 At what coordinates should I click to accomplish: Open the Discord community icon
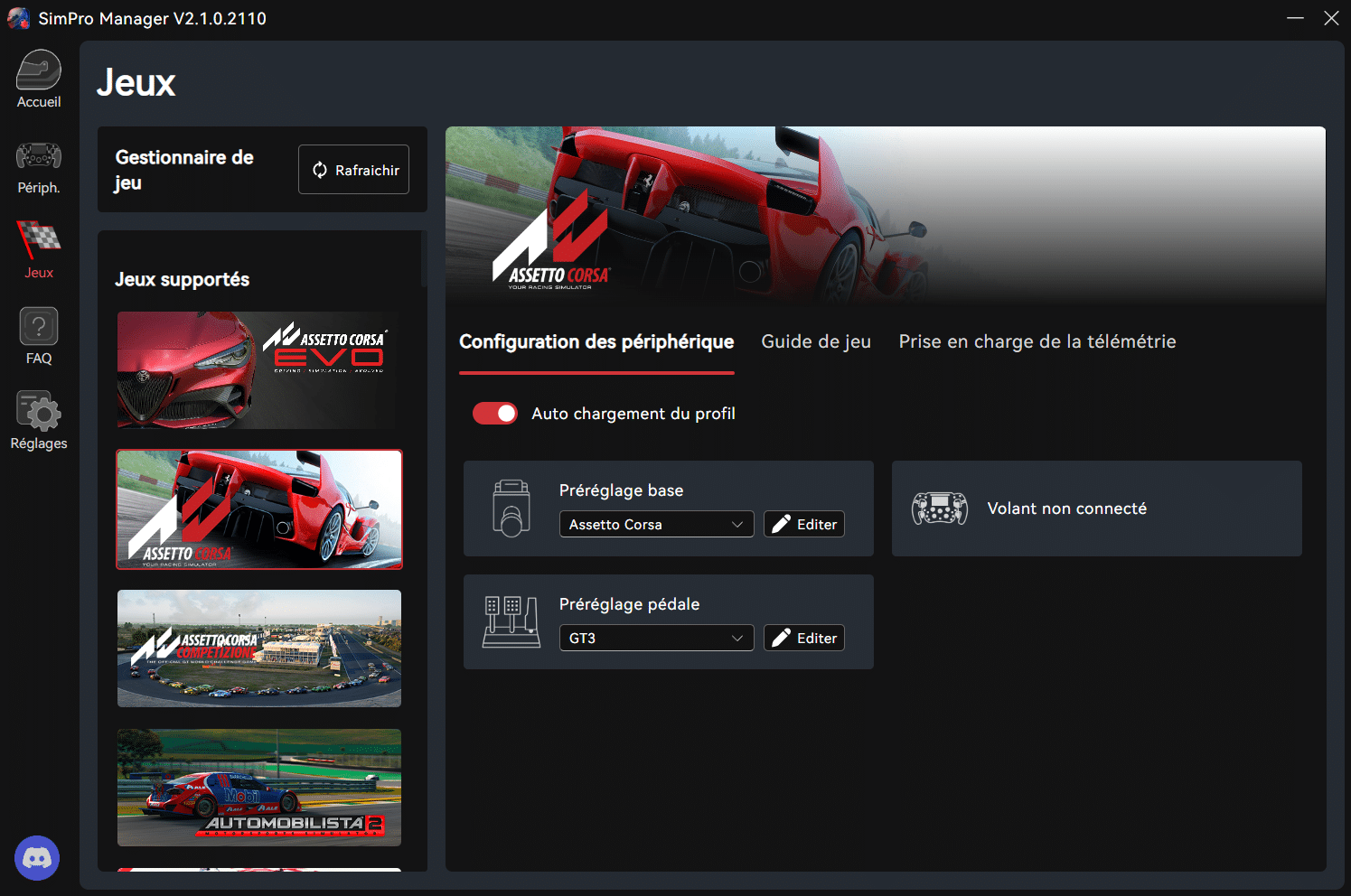(37, 858)
